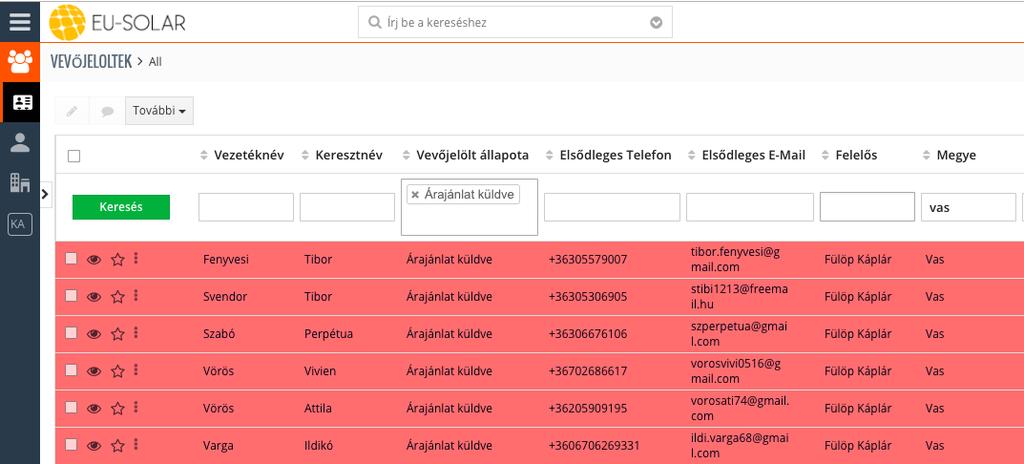This screenshot has height=464, width=1024.
Task: Open more actions for Vörös Vivien row
Action: click(x=136, y=370)
